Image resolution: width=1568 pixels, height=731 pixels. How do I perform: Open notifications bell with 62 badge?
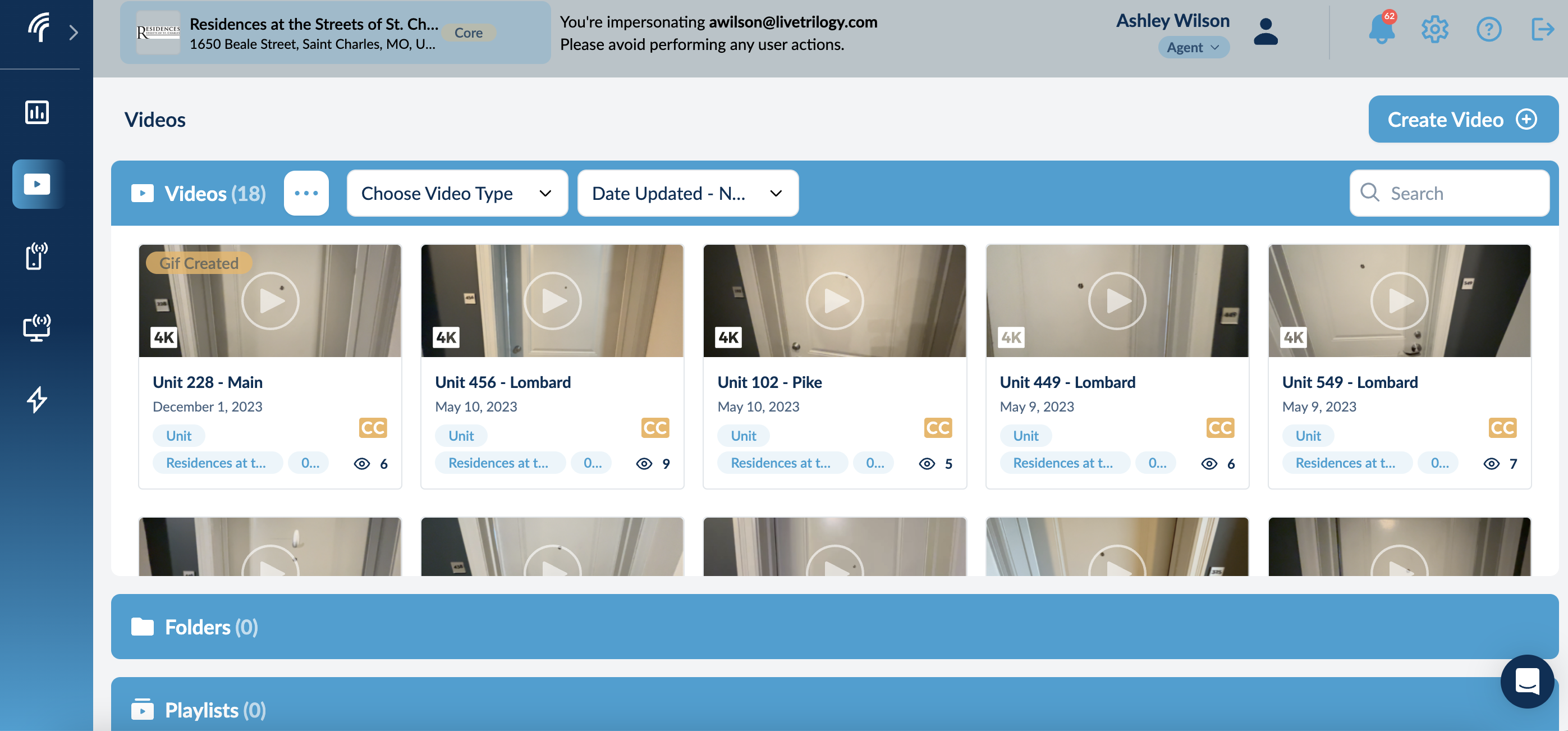[x=1381, y=29]
